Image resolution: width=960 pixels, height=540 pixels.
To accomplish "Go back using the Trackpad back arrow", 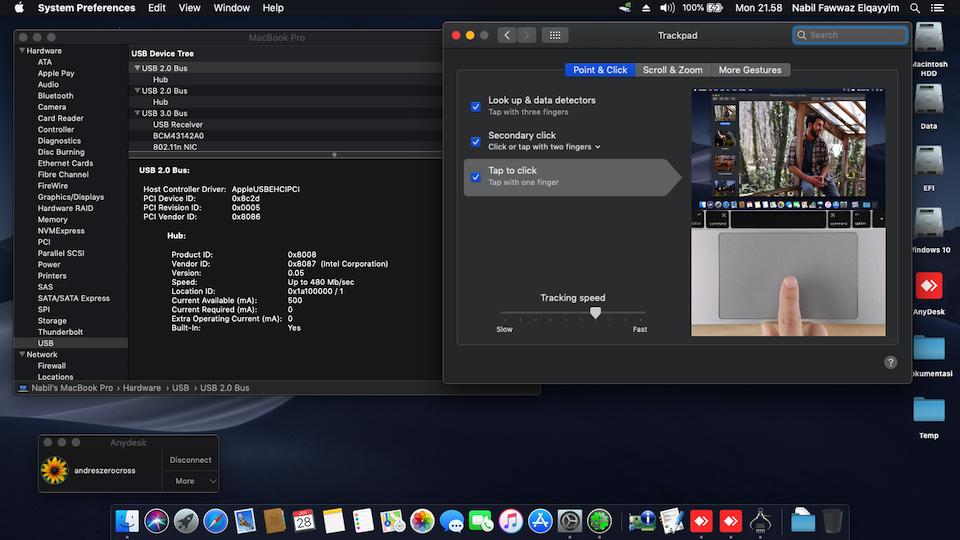I will [506, 35].
